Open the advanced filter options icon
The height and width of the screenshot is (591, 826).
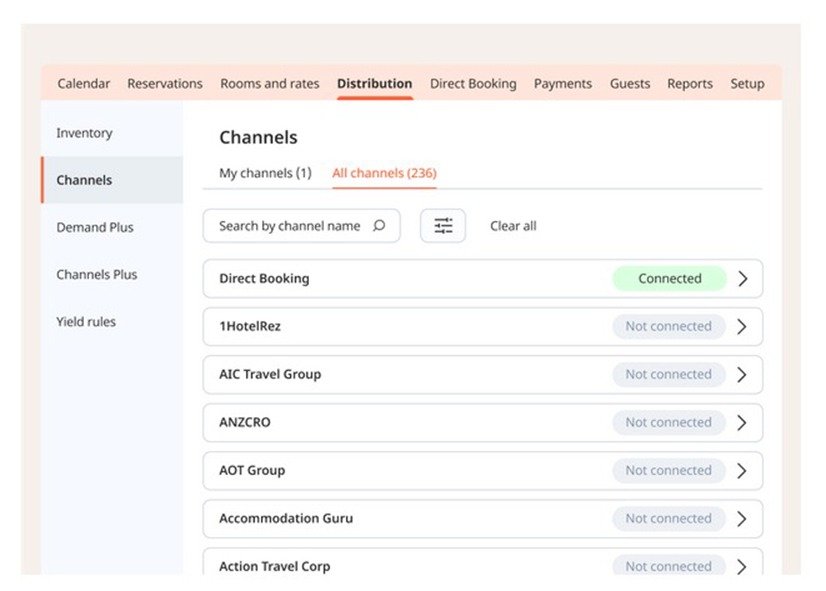tap(442, 225)
